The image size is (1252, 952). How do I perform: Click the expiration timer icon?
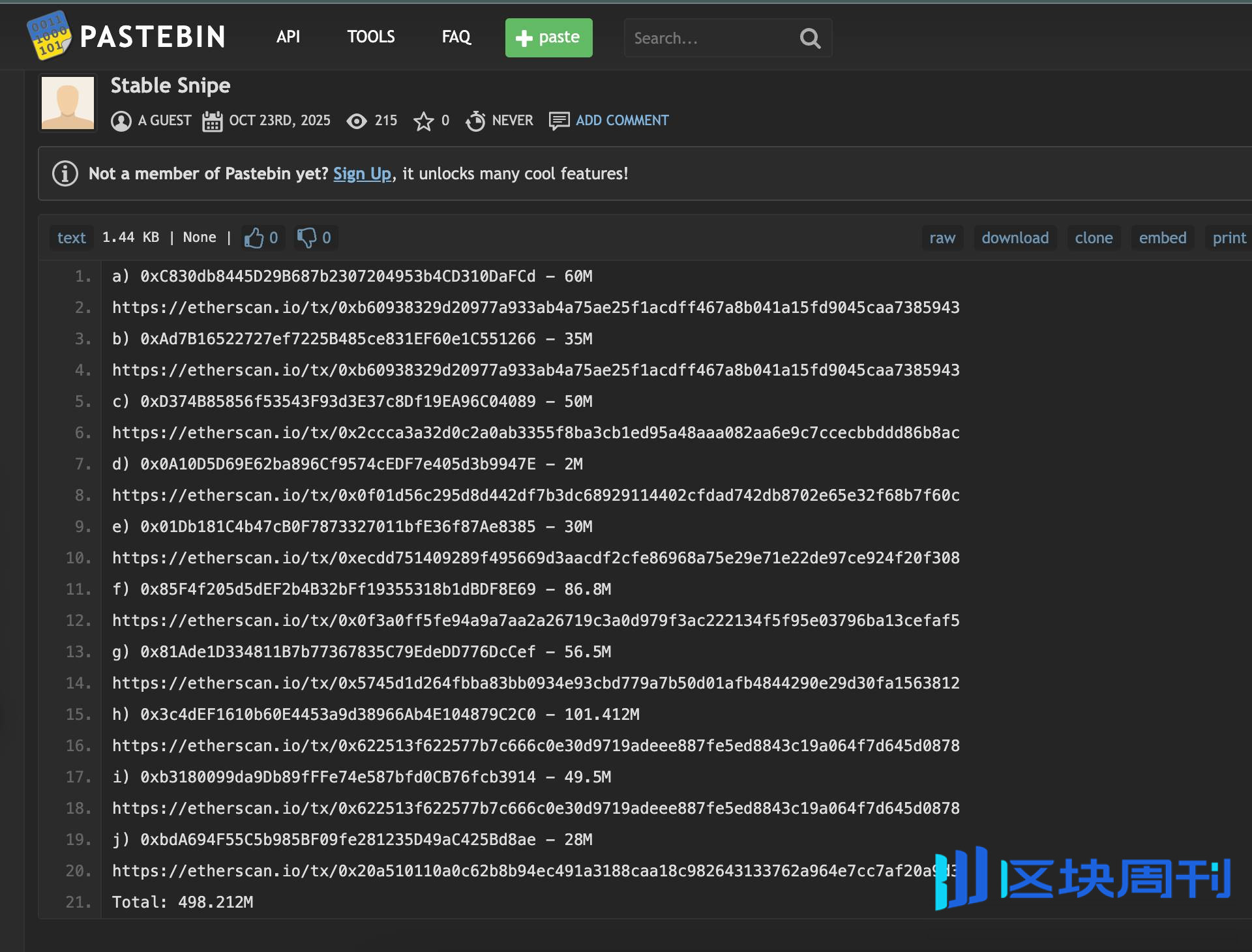[x=475, y=121]
